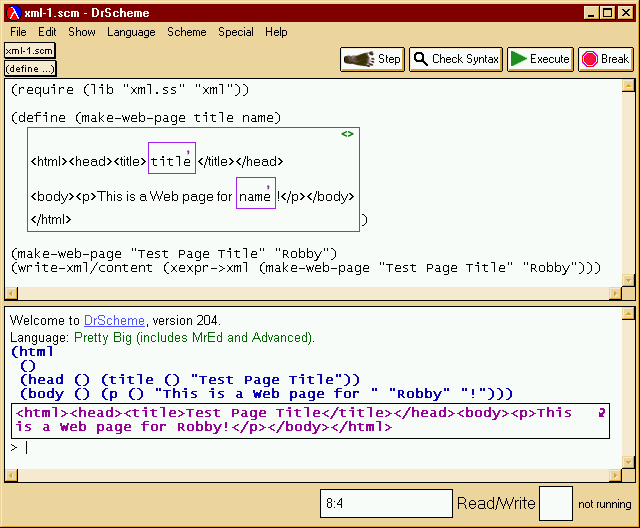The width and height of the screenshot is (640, 528).
Task: Click definitions pane scroll up arrow
Action: [x=628, y=86]
